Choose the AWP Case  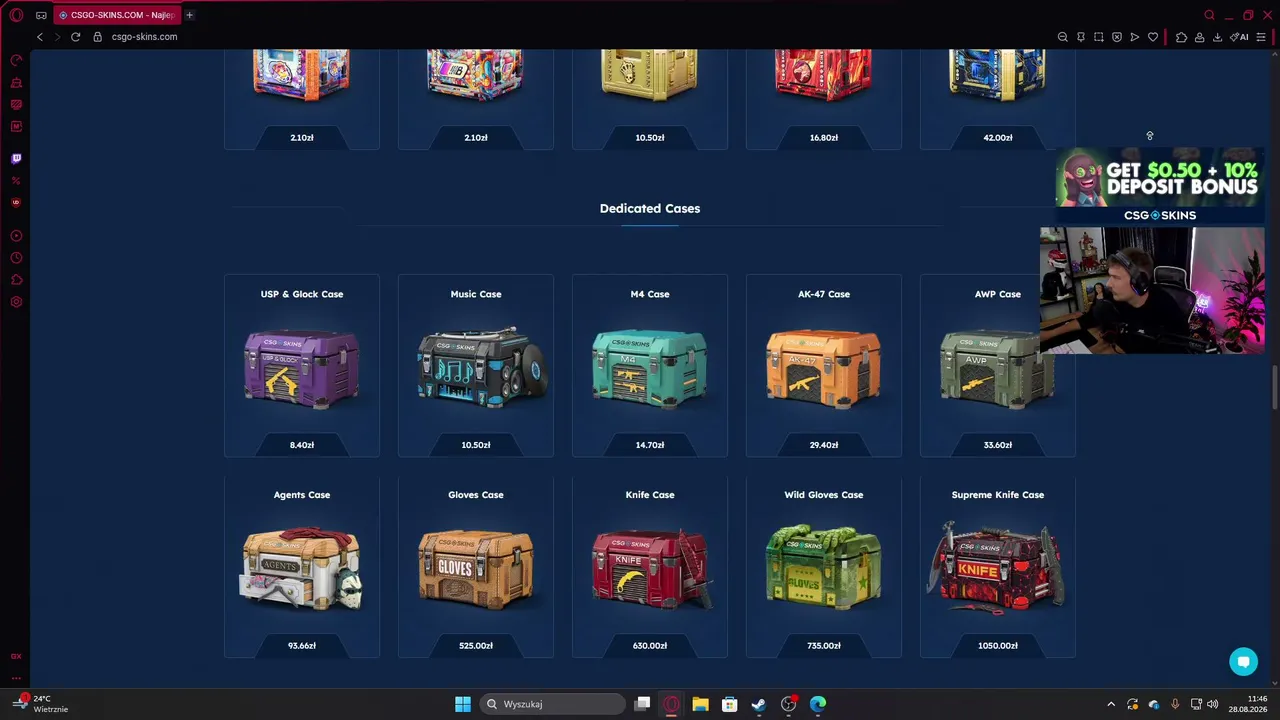click(x=998, y=365)
